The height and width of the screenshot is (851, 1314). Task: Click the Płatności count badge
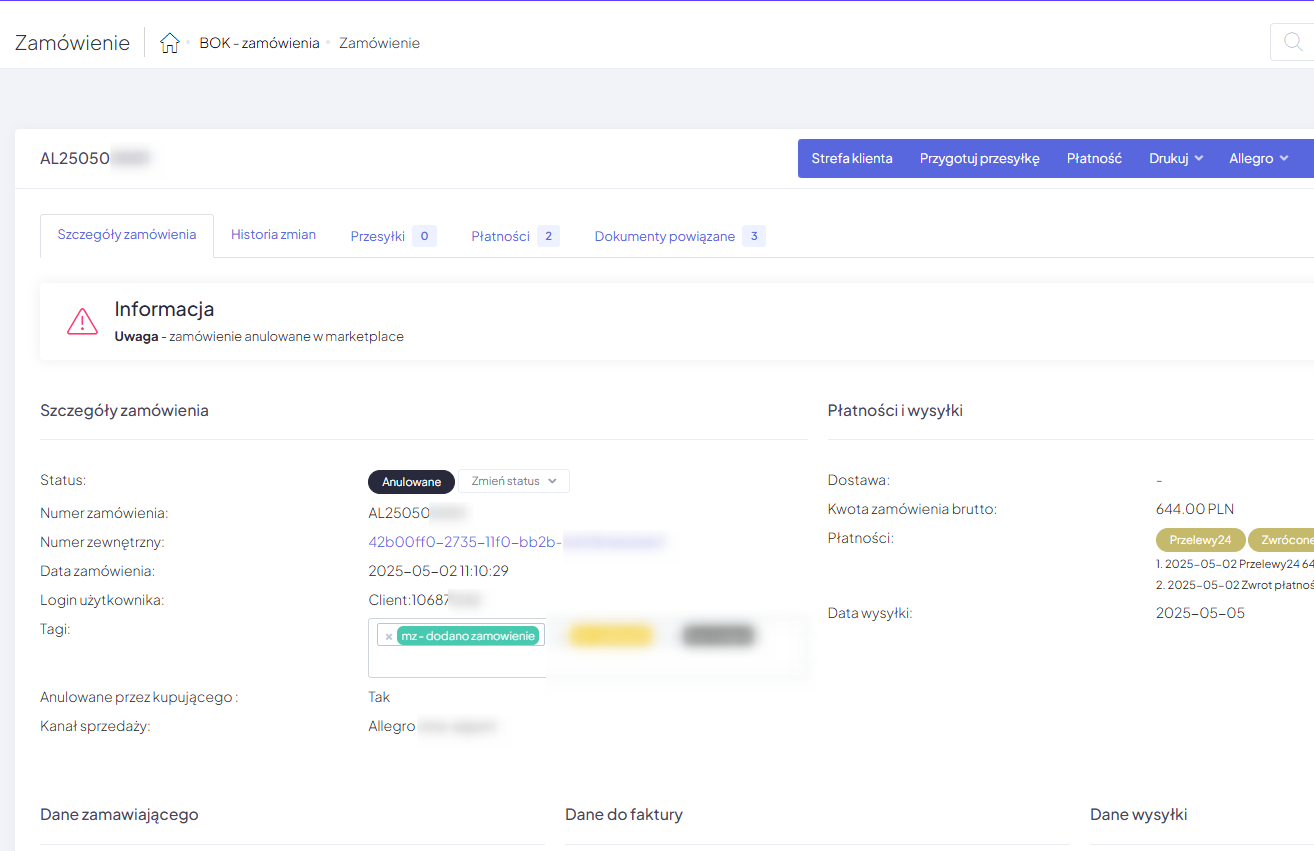[547, 237]
